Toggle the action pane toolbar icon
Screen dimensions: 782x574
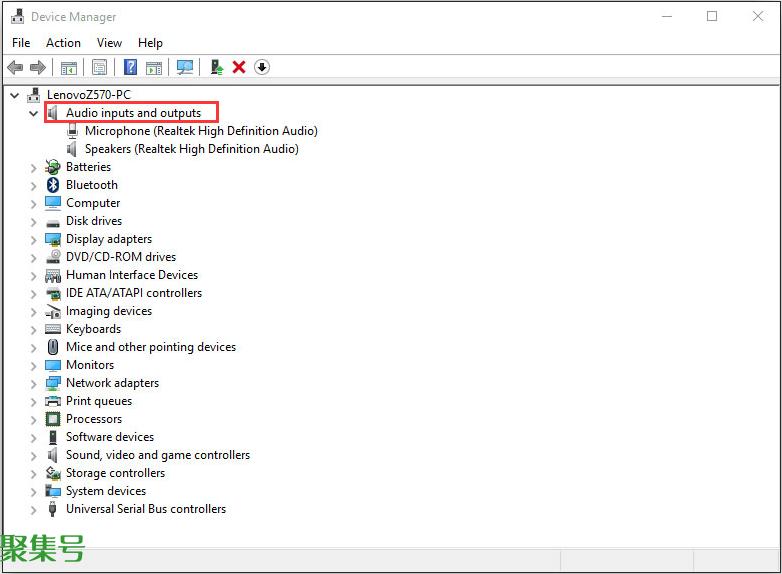(154, 67)
